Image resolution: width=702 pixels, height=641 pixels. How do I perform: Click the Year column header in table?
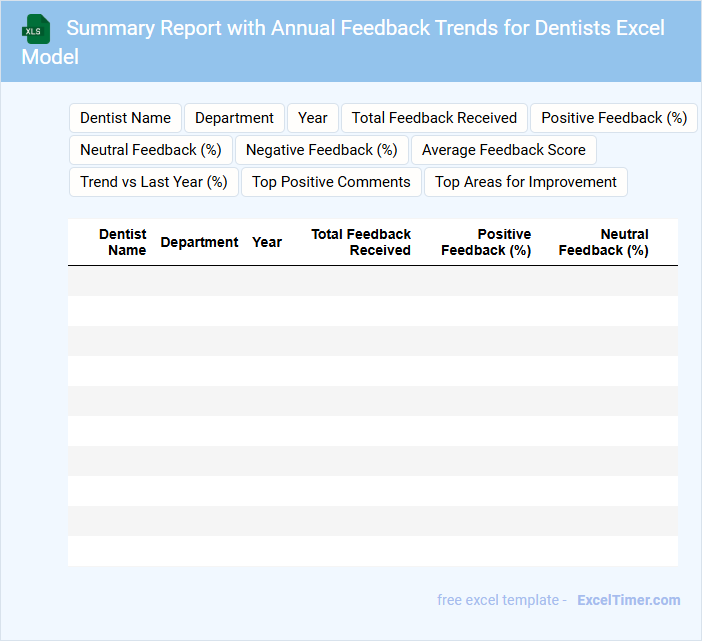coord(267,242)
